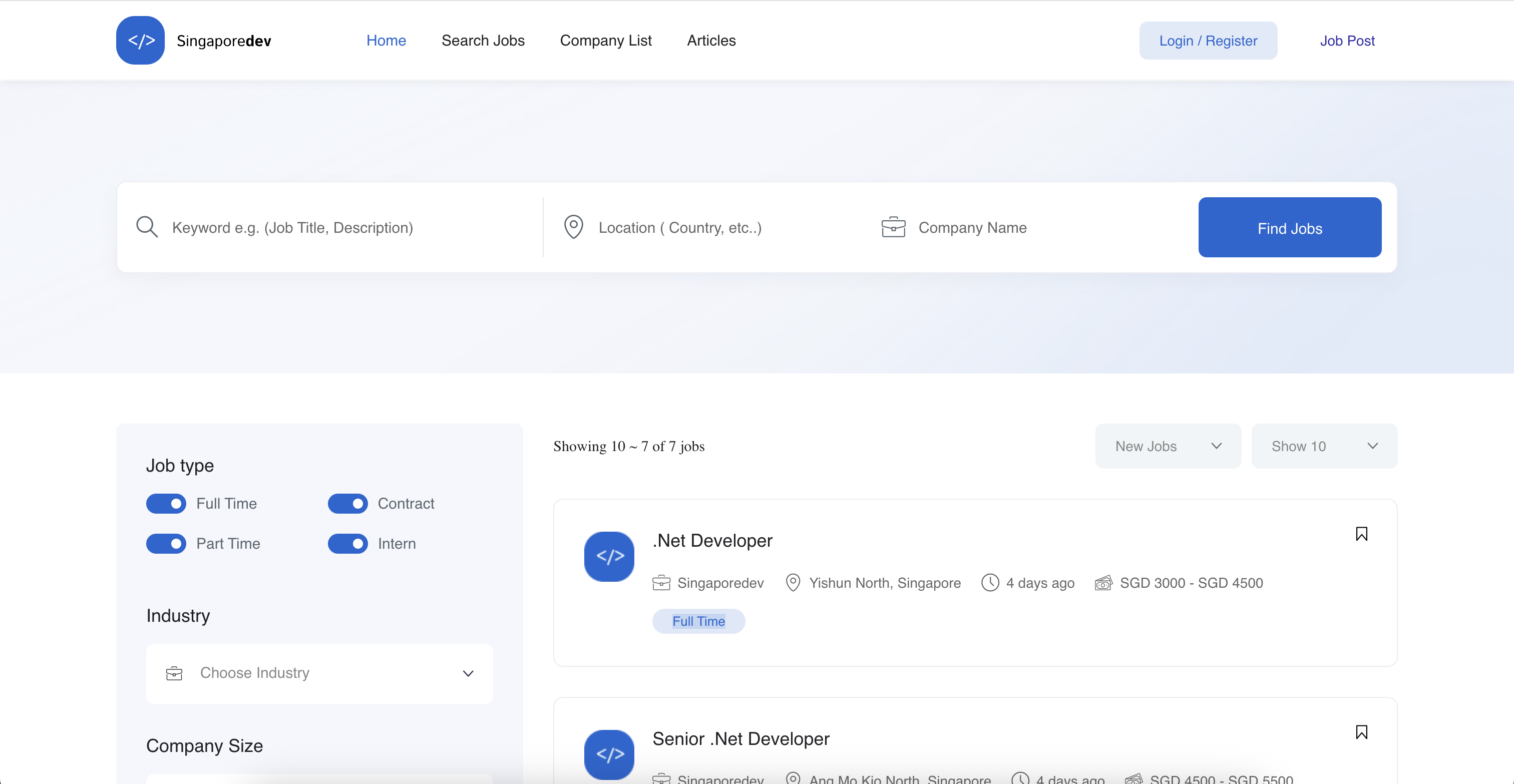The height and width of the screenshot is (784, 1514).
Task: Click the Find Jobs button
Action: [1290, 227]
